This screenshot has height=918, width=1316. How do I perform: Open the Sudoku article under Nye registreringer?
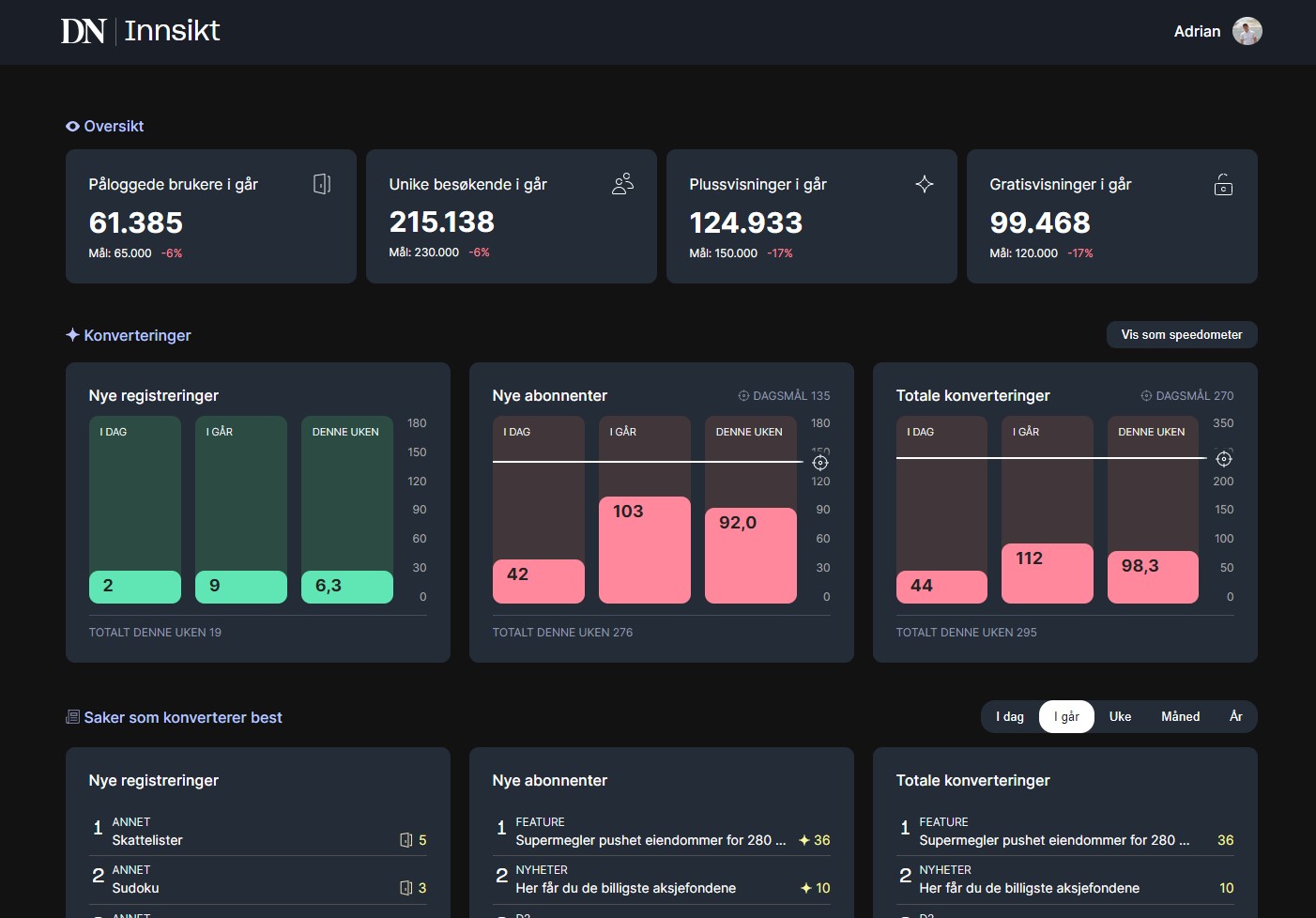click(135, 888)
